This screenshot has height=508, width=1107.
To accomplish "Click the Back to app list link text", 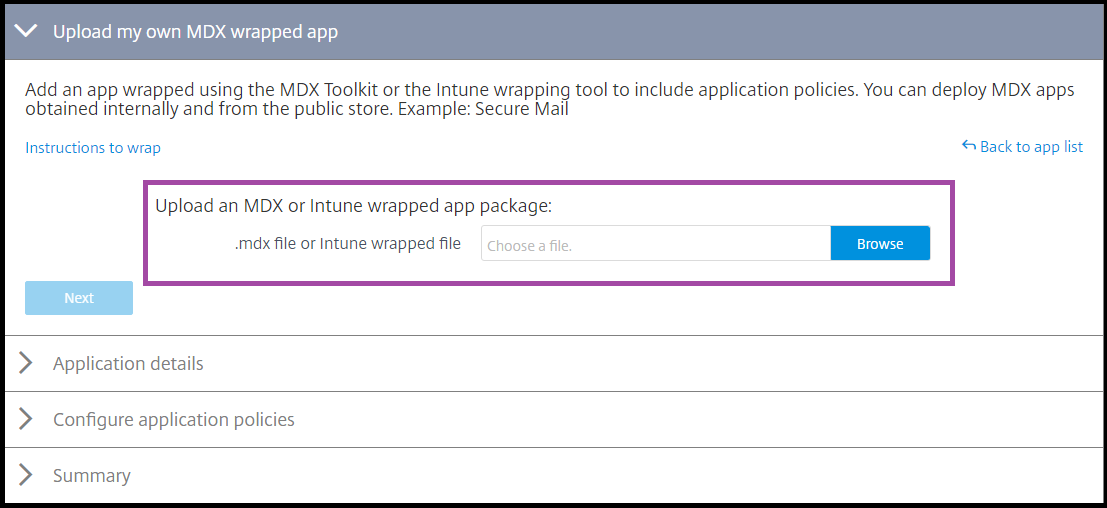I will point(1031,147).
